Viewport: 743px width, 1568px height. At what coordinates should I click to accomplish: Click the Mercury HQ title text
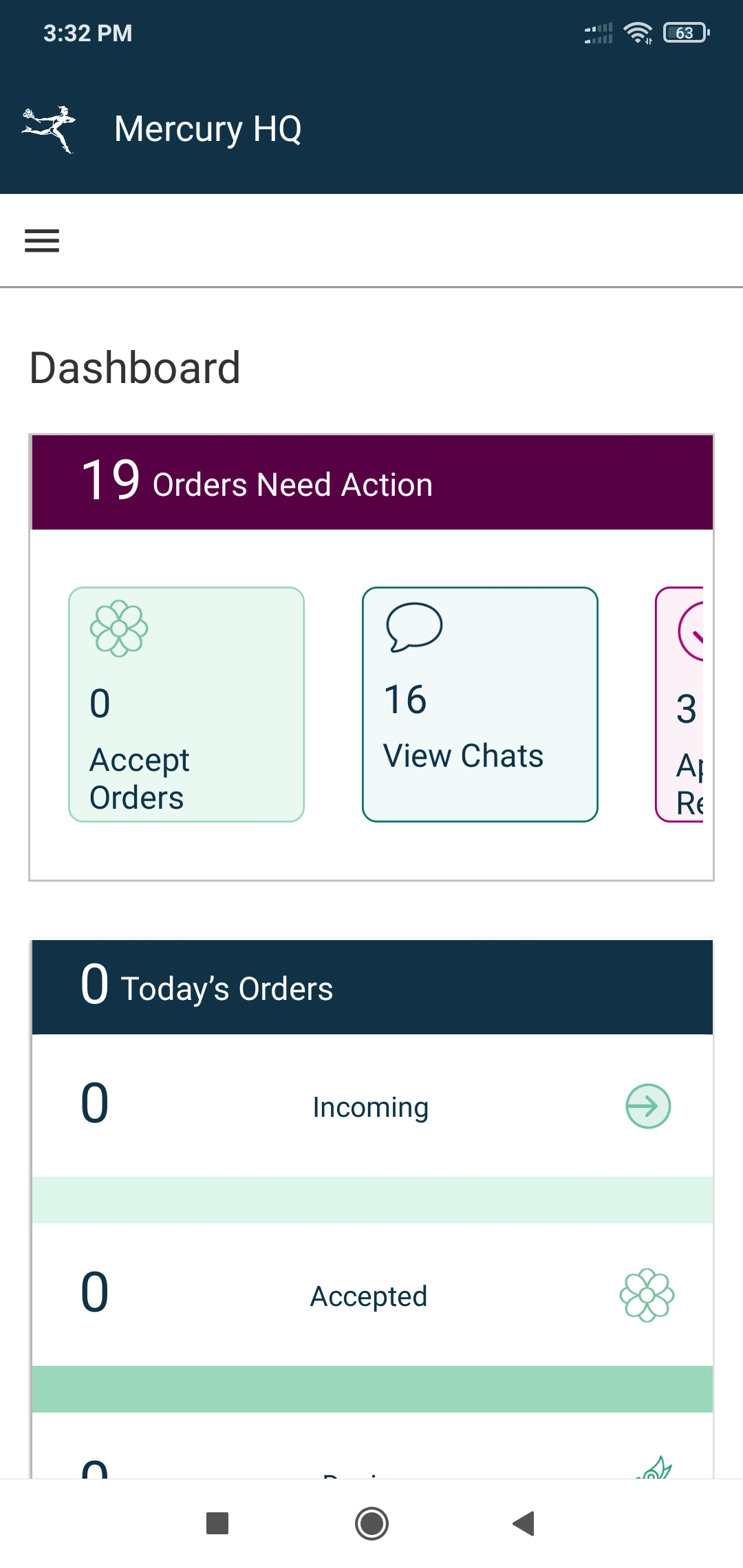coord(208,129)
